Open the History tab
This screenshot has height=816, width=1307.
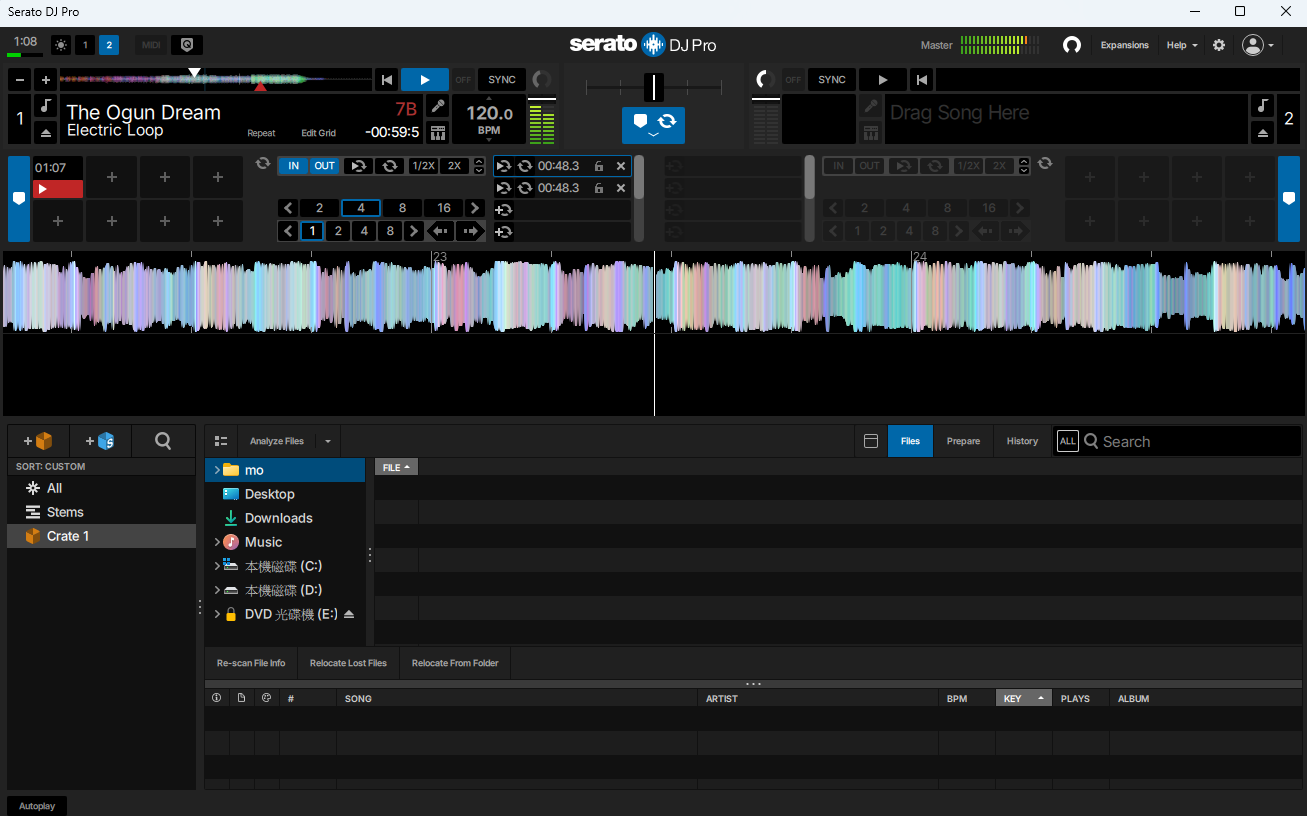1022,441
